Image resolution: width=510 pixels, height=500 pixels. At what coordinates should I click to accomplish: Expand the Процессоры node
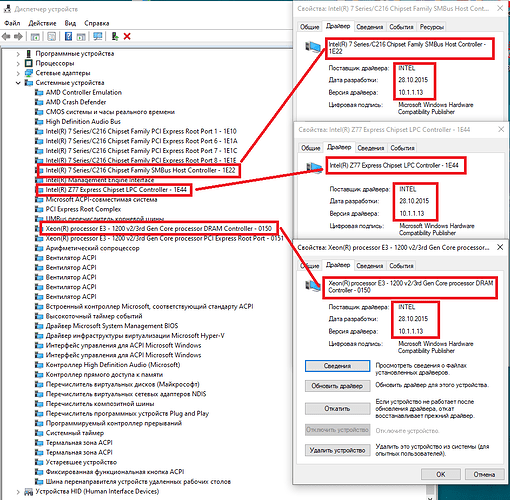pyautogui.click(x=18, y=63)
